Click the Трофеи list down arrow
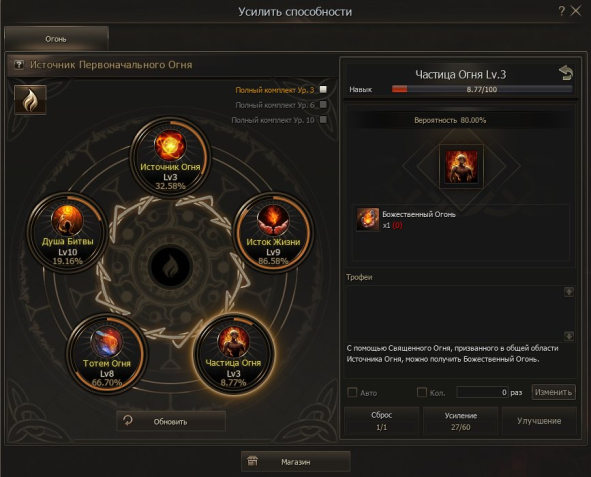 (x=569, y=336)
